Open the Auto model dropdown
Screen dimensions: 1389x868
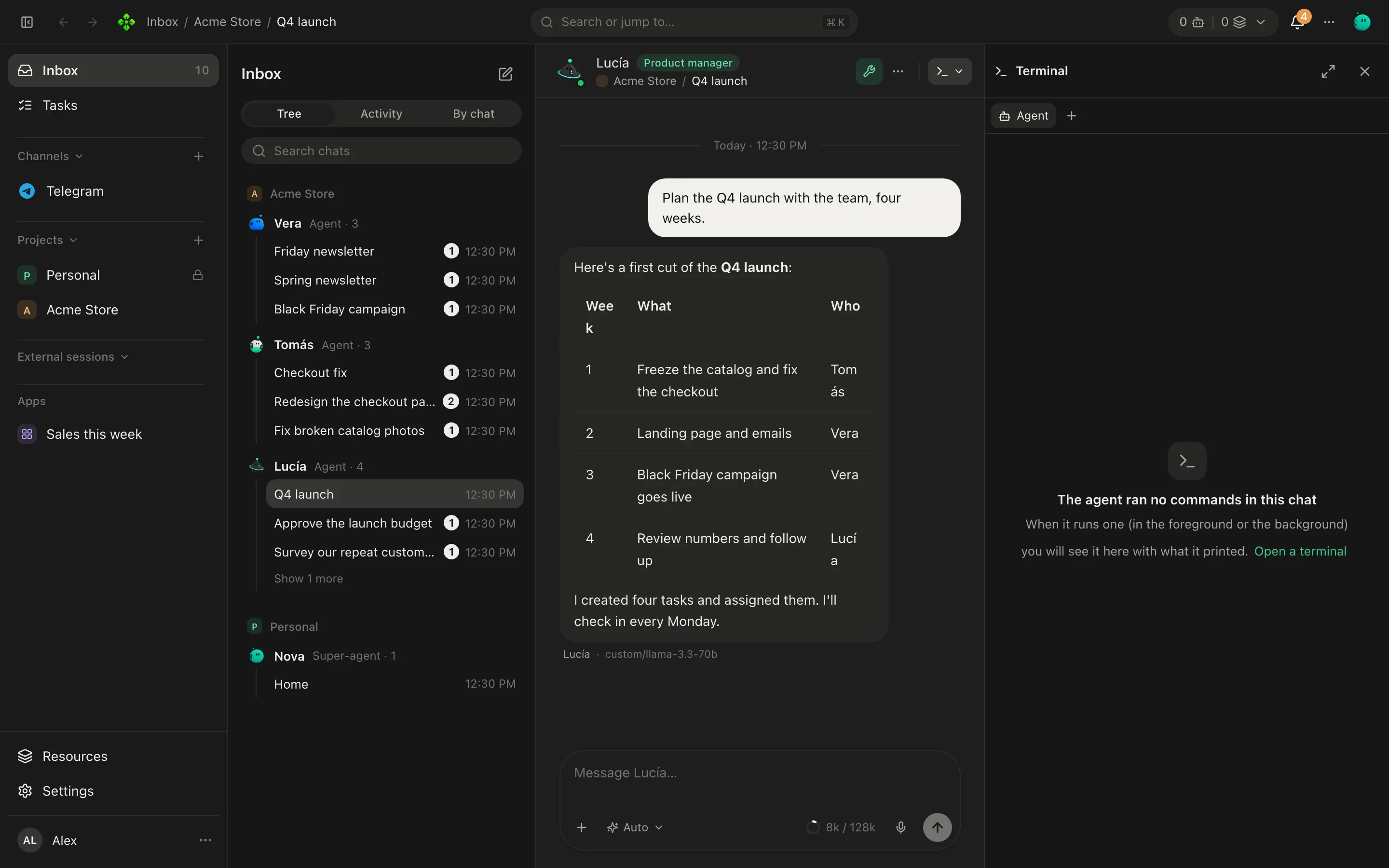[635, 827]
